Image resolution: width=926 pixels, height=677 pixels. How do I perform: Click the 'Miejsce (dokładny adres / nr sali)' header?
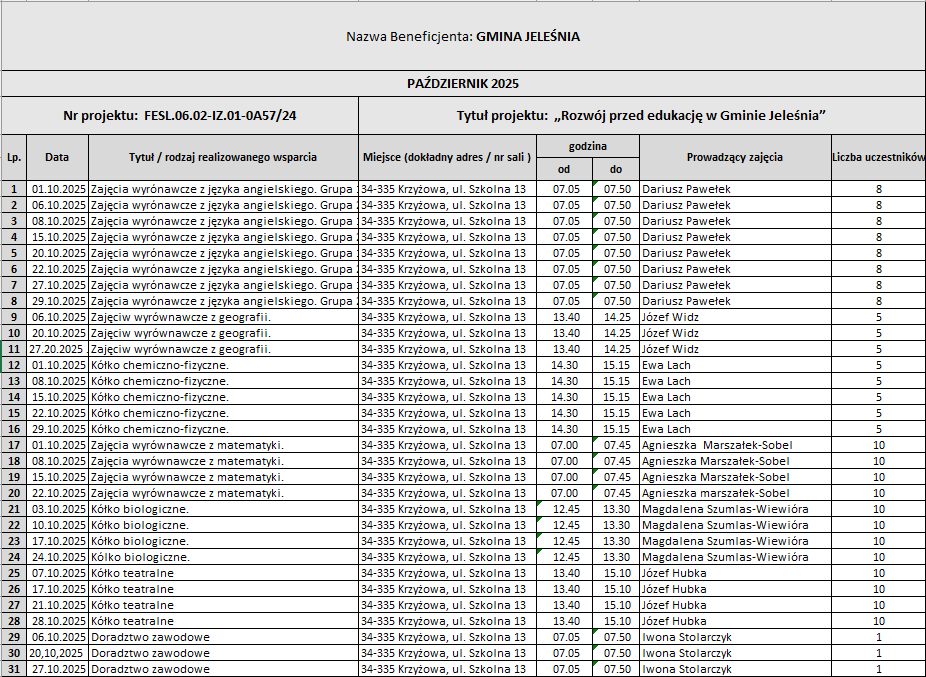446,157
